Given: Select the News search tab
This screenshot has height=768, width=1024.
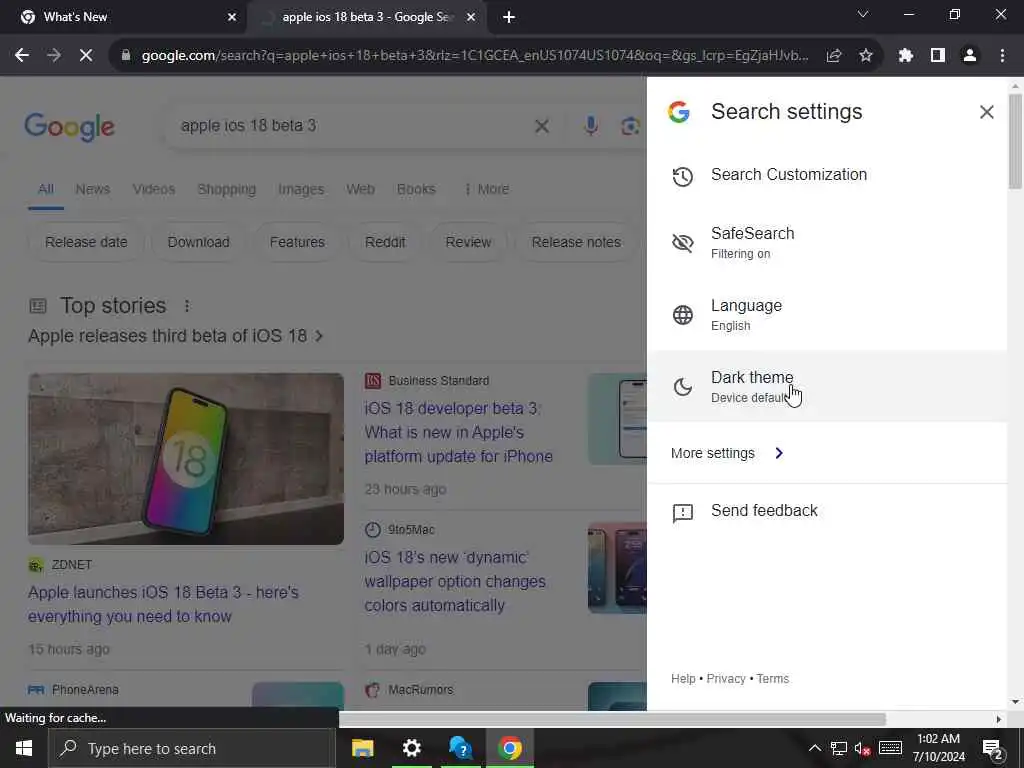Looking at the screenshot, I should tap(93, 189).
